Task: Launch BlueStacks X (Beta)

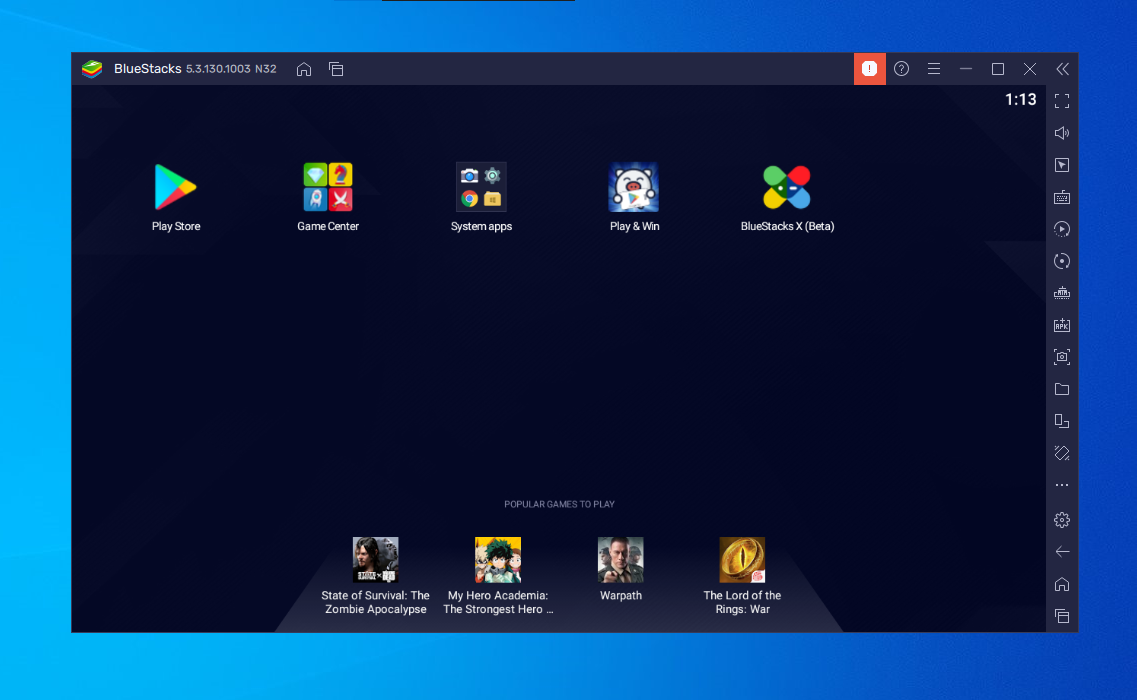Action: pos(787,187)
